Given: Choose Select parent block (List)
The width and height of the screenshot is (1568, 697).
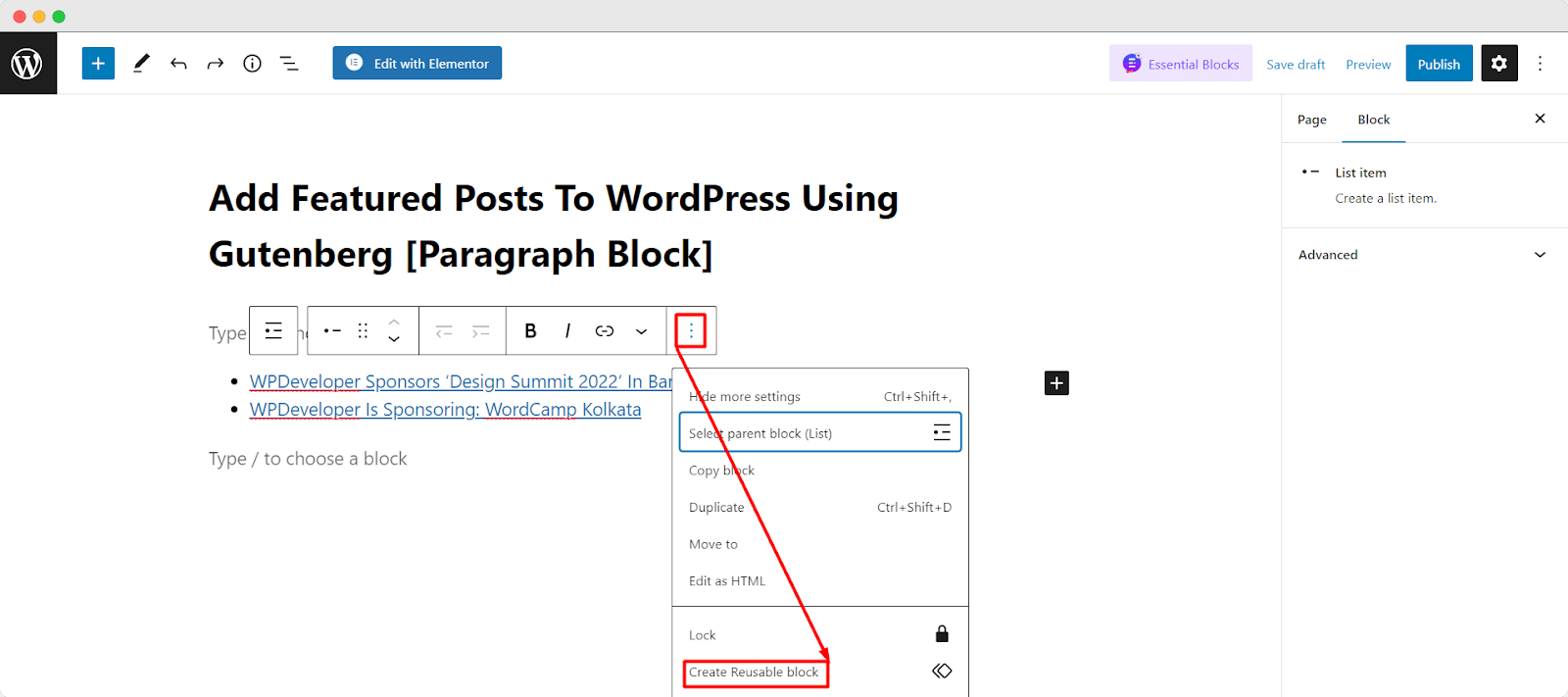Looking at the screenshot, I should (x=820, y=433).
